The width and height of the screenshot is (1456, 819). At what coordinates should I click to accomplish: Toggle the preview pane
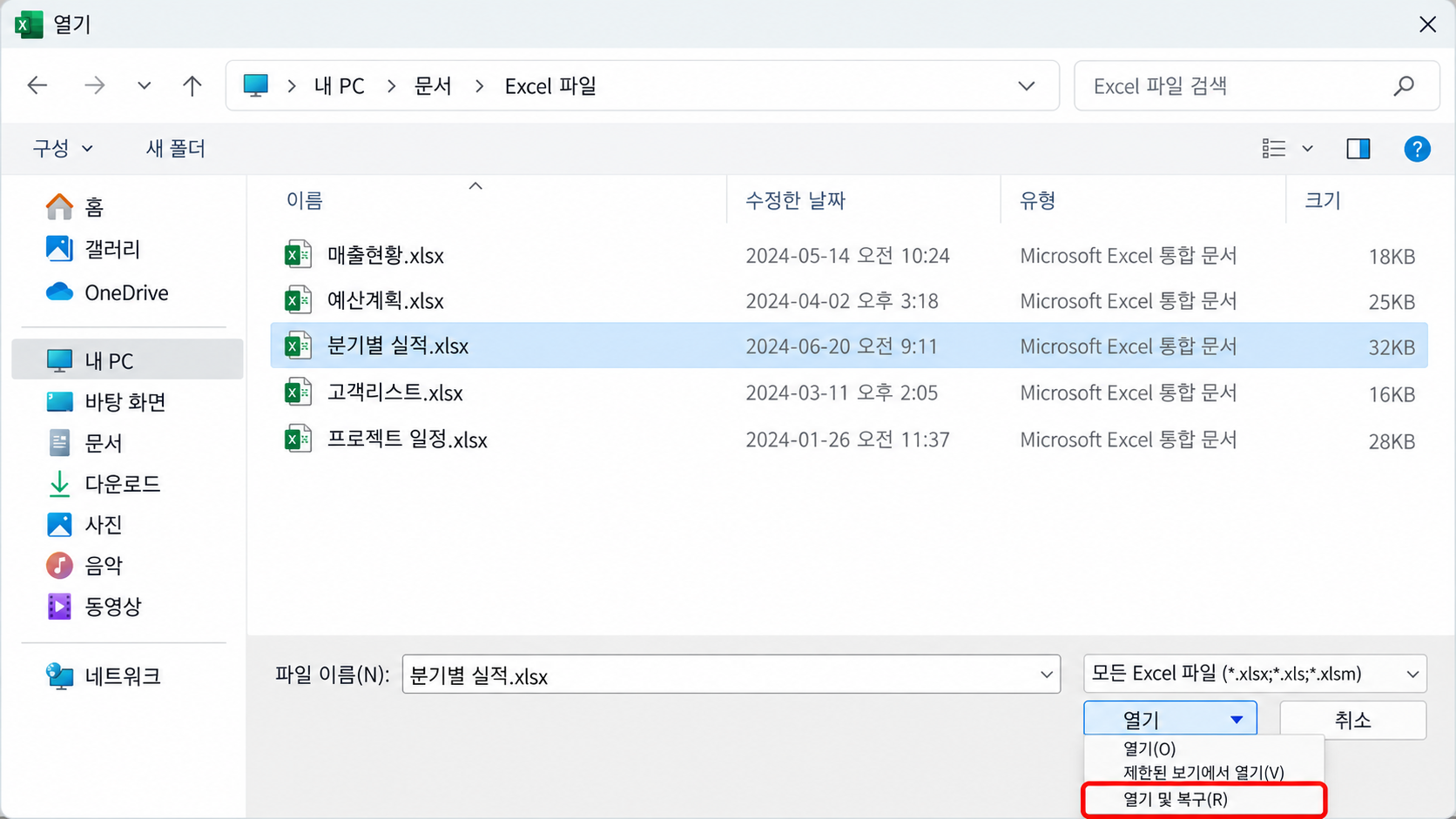[1358, 149]
